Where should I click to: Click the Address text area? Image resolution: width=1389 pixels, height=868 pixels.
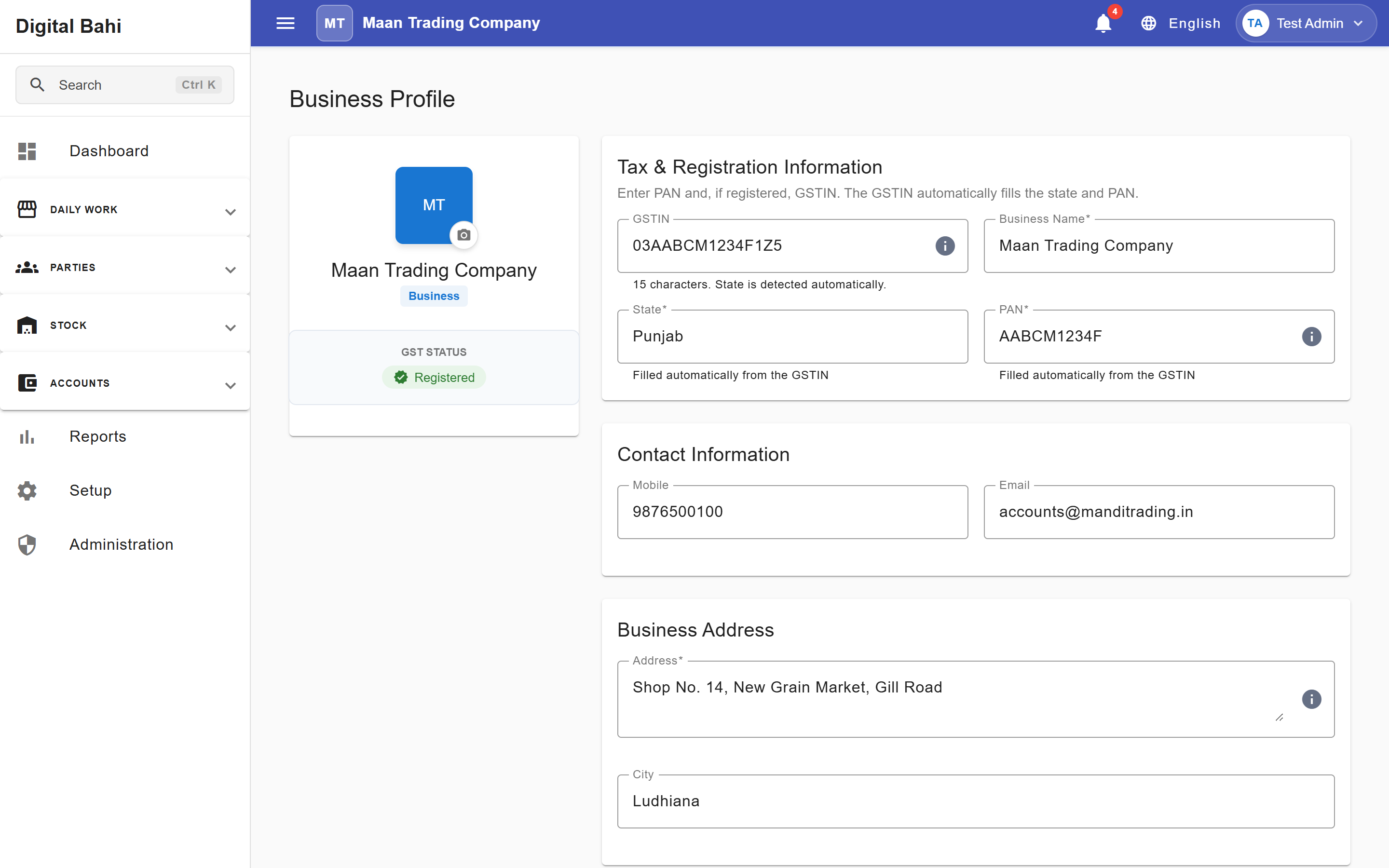976,699
